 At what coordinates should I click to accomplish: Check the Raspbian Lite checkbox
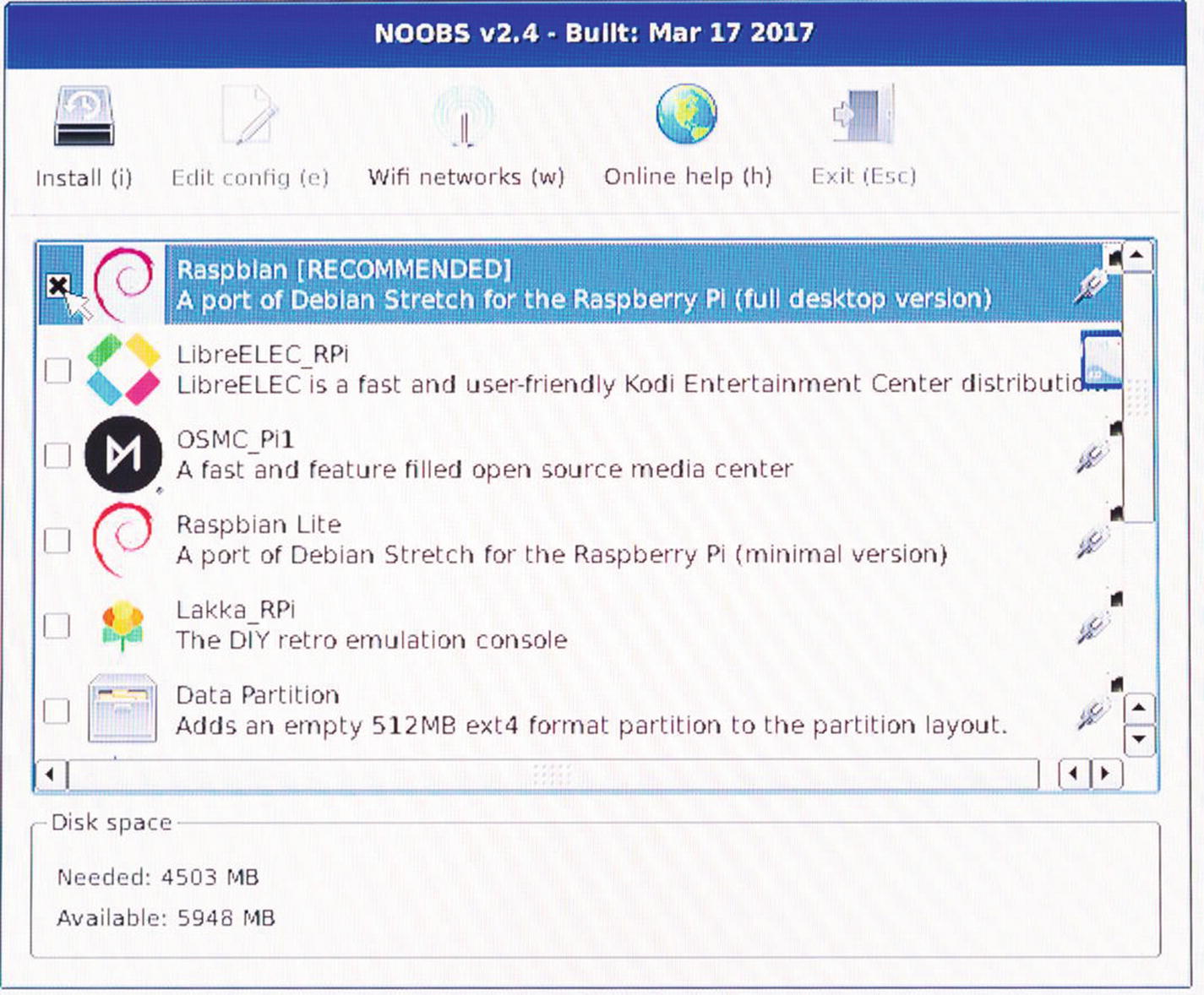coord(57,541)
